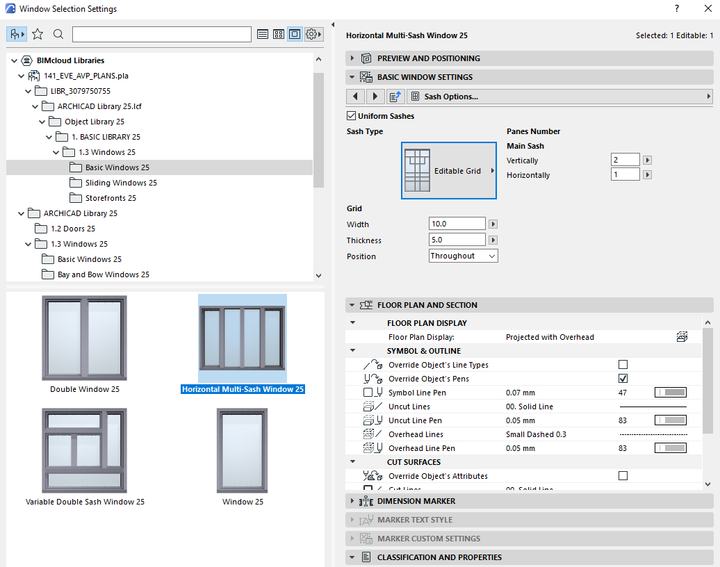Image resolution: width=720 pixels, height=567 pixels.
Task: Enable Override Object's Line Types checkbox
Action: coord(623,365)
